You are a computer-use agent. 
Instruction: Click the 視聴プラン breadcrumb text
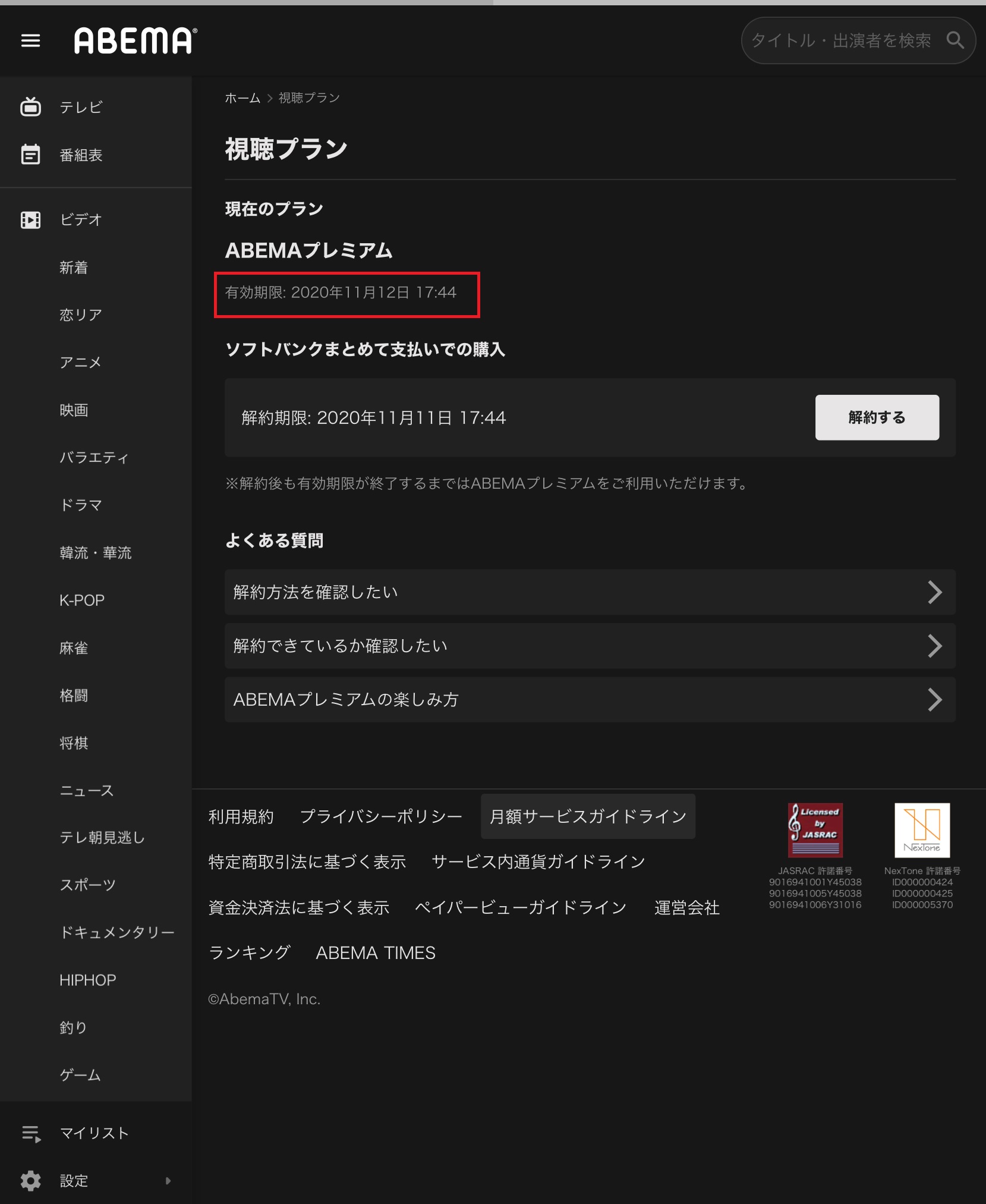309,98
